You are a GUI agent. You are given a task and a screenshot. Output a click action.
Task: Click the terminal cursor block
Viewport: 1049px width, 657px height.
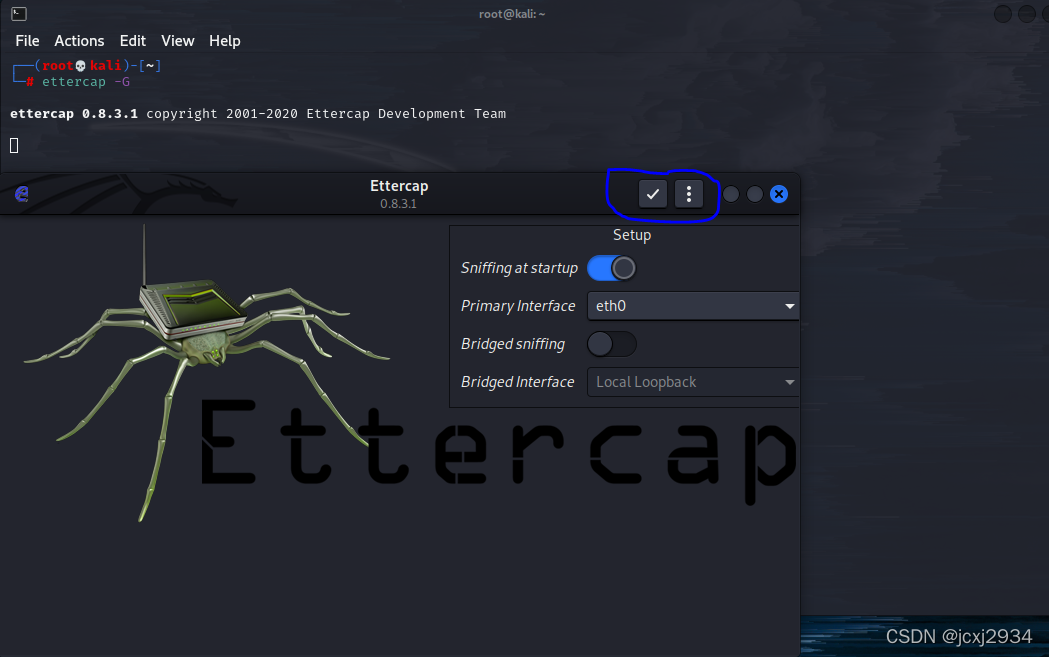(14, 145)
